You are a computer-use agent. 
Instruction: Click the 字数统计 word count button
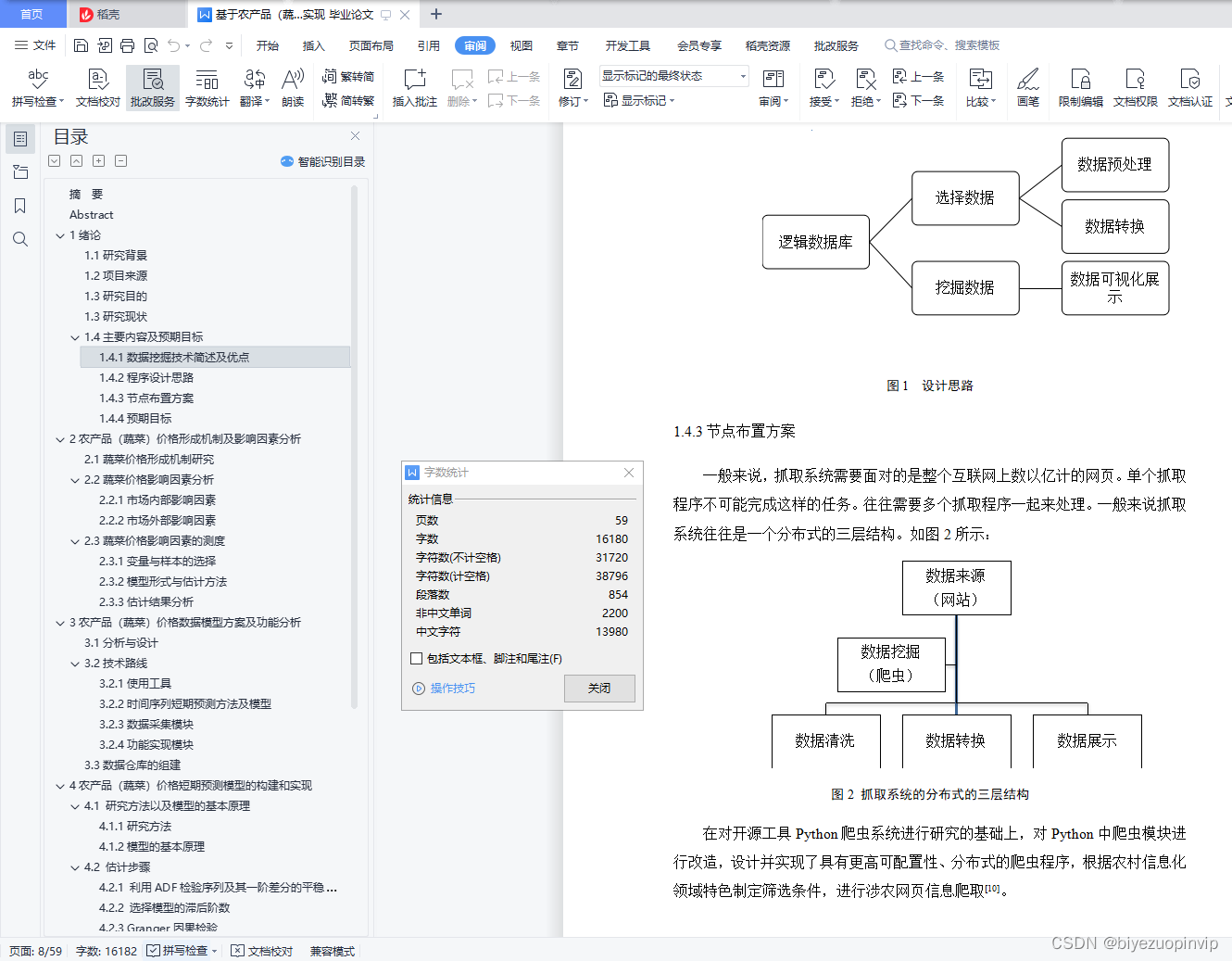coord(207,88)
